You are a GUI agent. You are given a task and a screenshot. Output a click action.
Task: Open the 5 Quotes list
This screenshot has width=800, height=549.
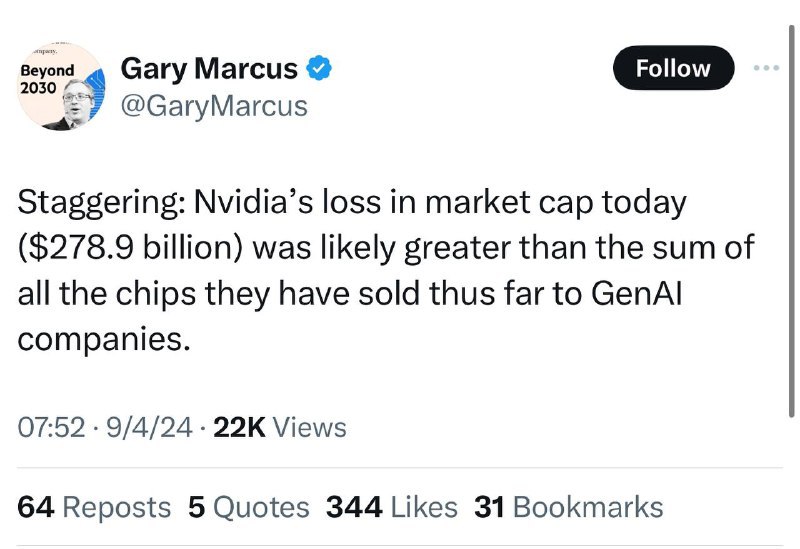pos(248,507)
